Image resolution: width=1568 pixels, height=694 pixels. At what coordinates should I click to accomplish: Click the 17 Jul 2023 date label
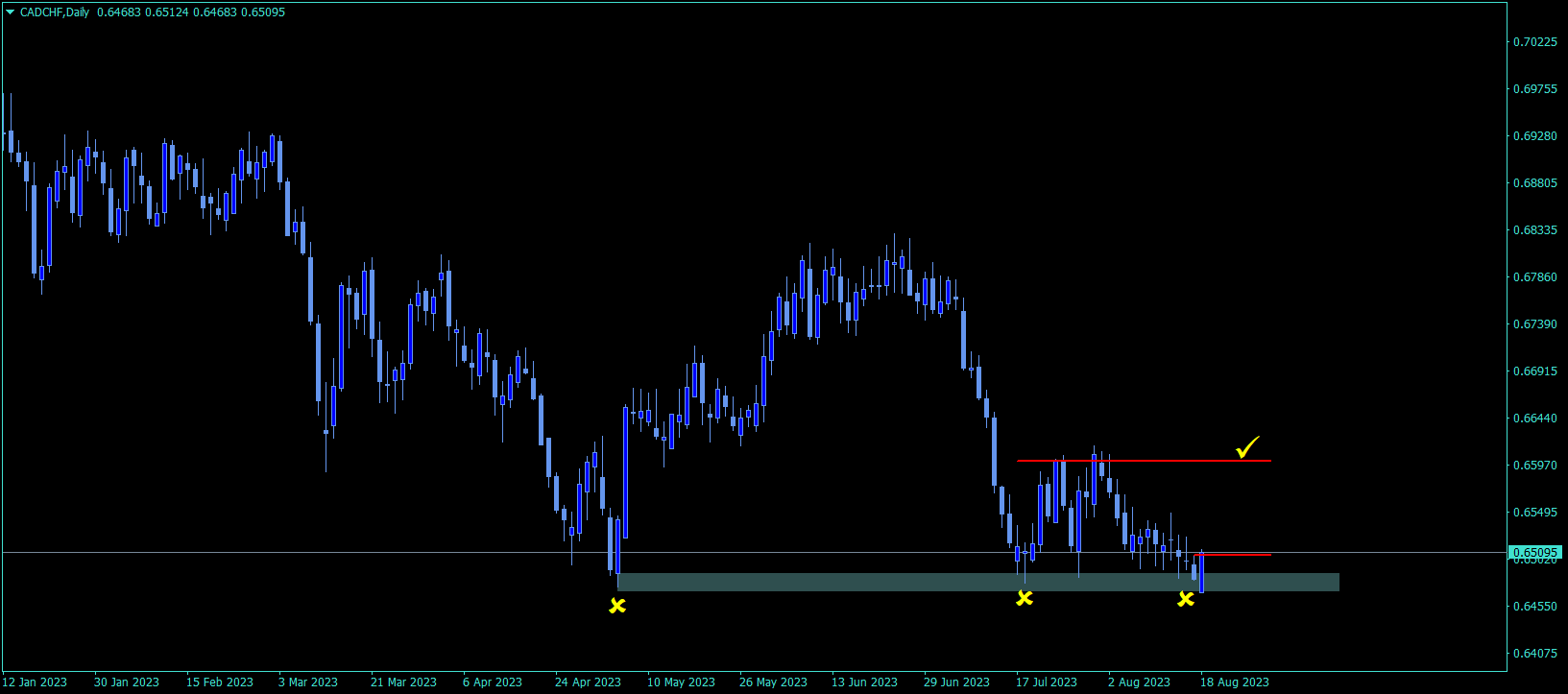(1047, 682)
